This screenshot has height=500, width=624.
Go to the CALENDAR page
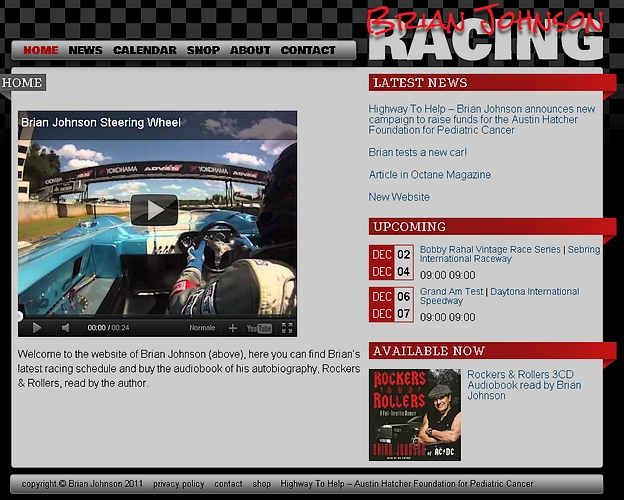pos(144,50)
